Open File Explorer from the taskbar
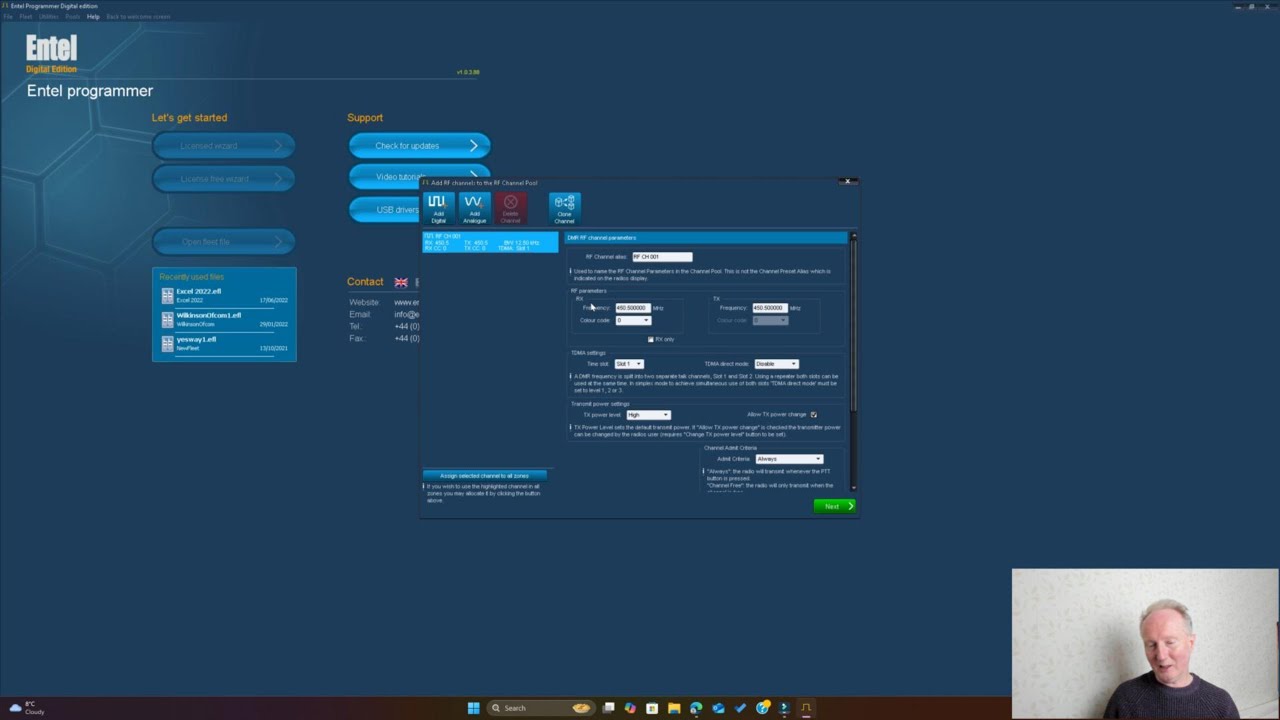Screen dimensions: 1280x720 pyautogui.click(x=674, y=708)
